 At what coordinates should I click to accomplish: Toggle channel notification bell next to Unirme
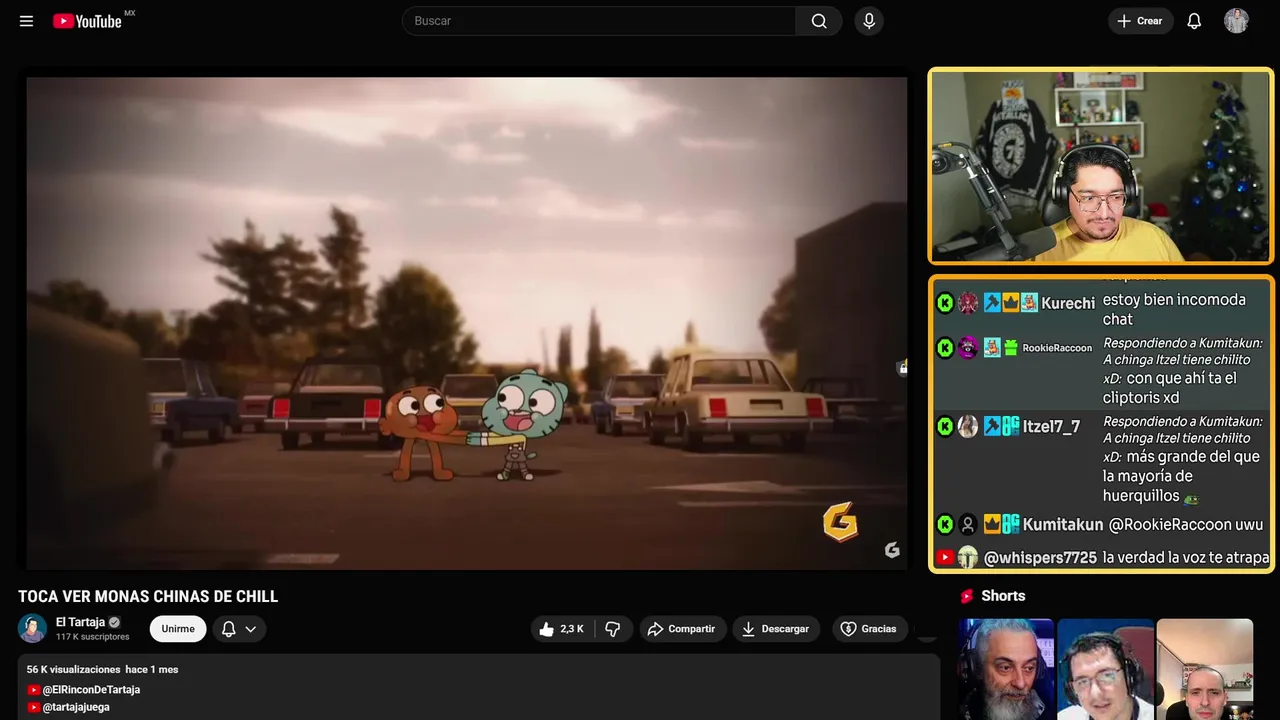pos(228,629)
